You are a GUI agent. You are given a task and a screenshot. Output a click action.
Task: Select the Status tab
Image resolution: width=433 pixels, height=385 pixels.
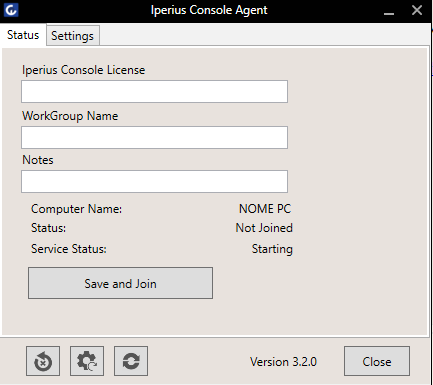pyautogui.click(x=23, y=35)
